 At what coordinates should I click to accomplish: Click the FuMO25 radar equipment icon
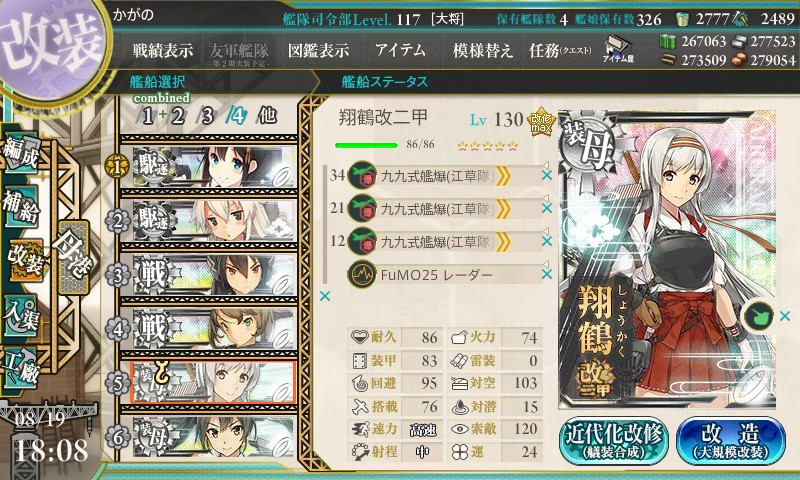tap(362, 274)
